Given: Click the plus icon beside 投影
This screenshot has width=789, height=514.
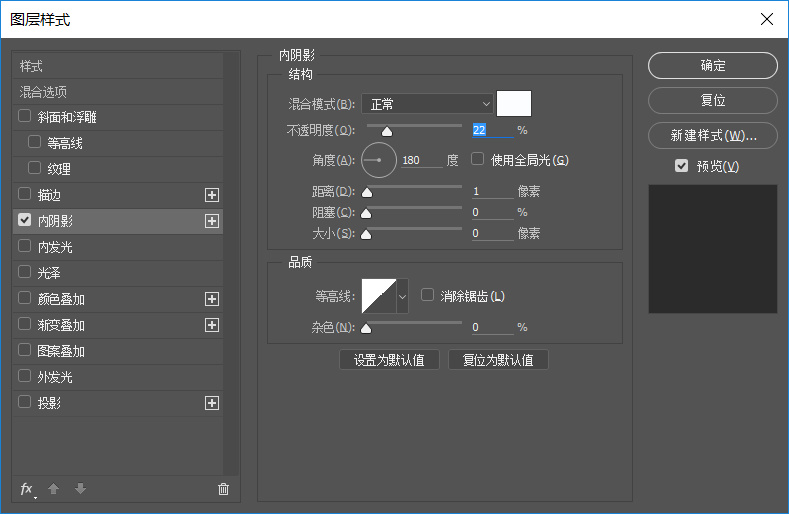Looking at the screenshot, I should 211,403.
